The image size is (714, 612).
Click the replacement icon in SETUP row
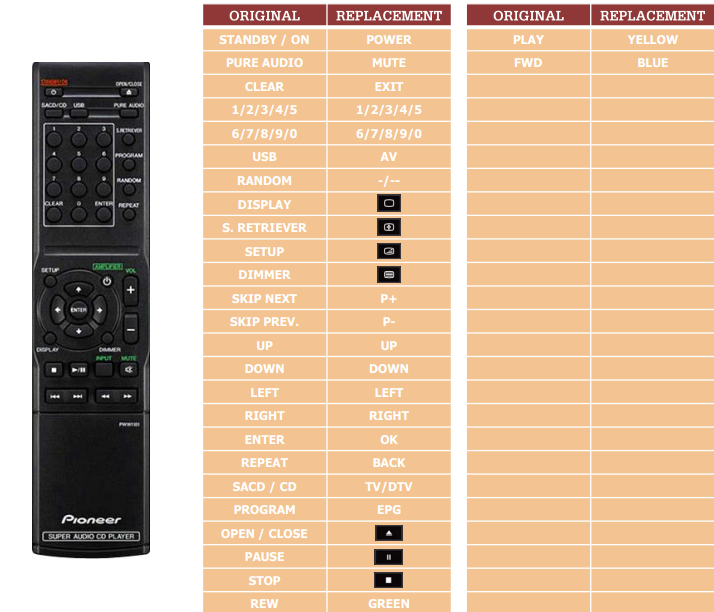tap(388, 251)
